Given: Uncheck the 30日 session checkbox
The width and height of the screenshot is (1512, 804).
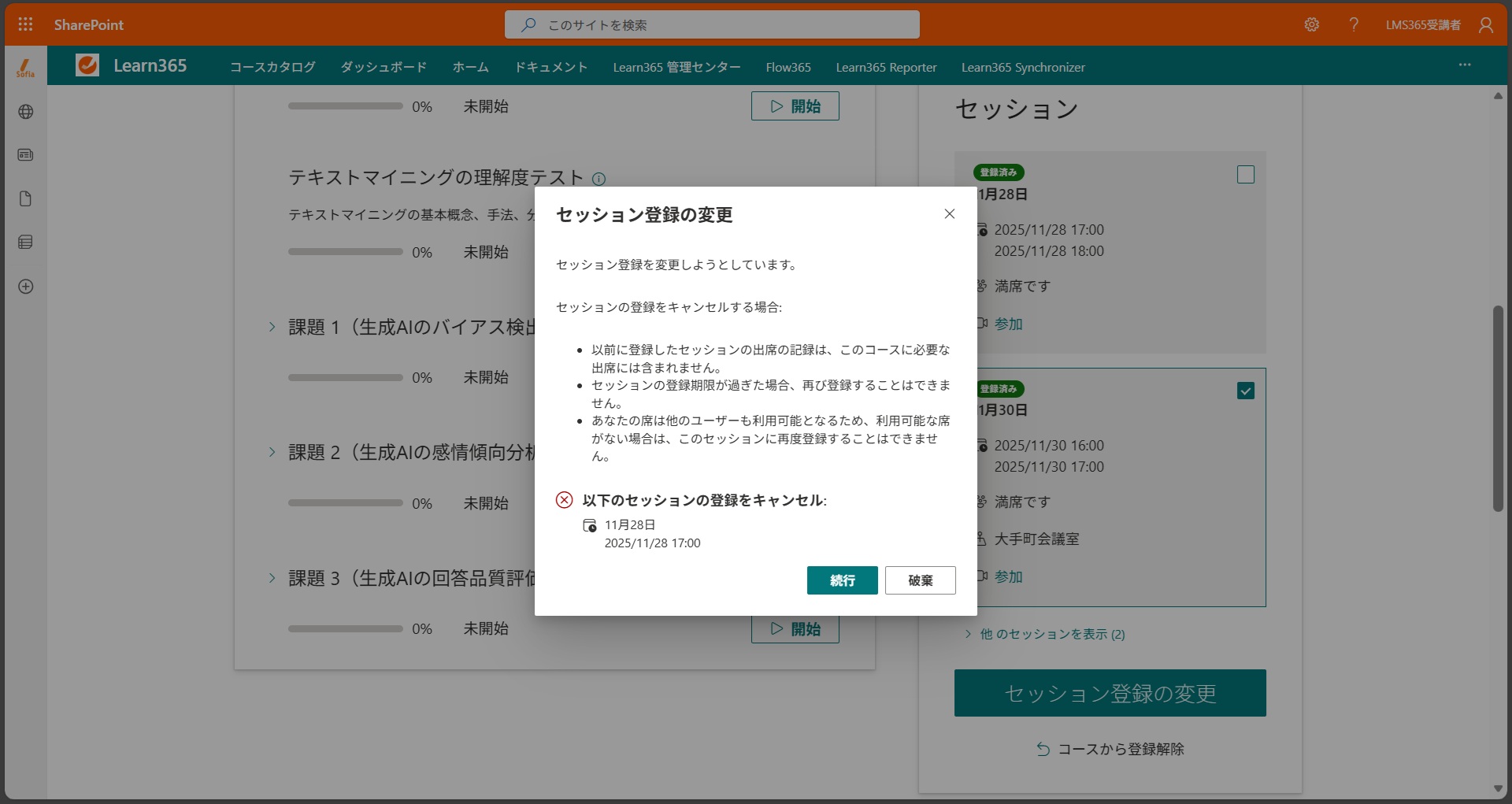Looking at the screenshot, I should (x=1246, y=391).
